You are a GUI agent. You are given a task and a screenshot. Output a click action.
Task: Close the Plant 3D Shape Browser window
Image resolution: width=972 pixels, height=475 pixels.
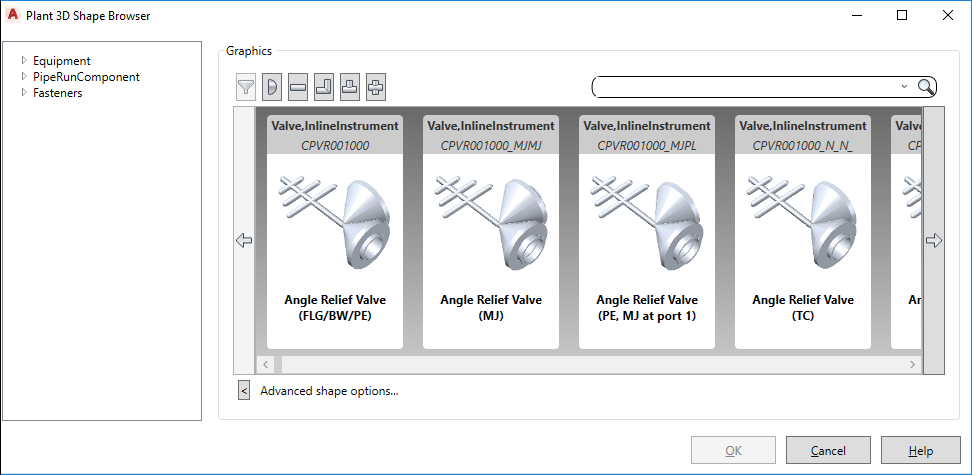pos(947,16)
